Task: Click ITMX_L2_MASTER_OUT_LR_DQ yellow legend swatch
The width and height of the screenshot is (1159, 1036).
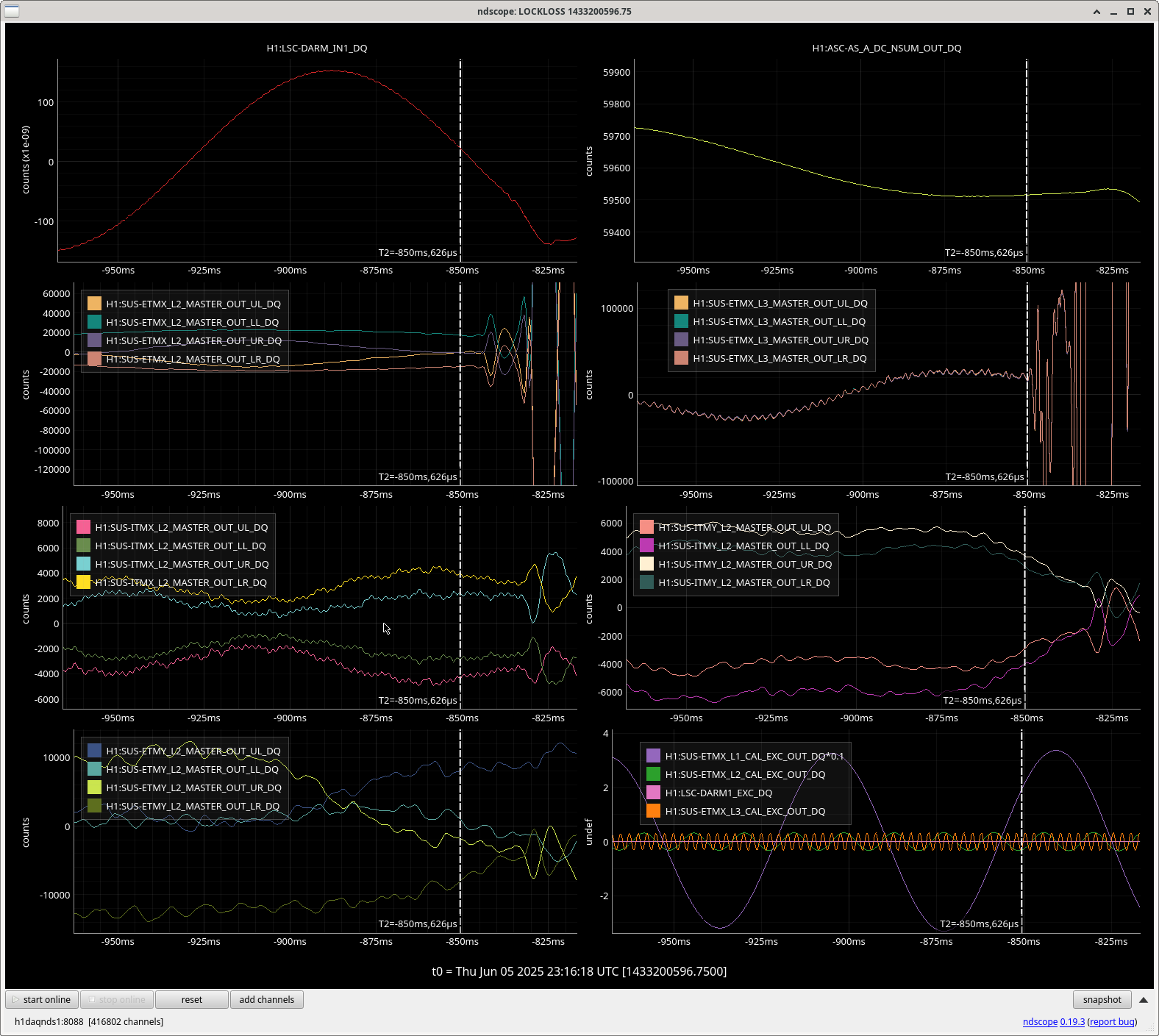Action: tap(83, 582)
